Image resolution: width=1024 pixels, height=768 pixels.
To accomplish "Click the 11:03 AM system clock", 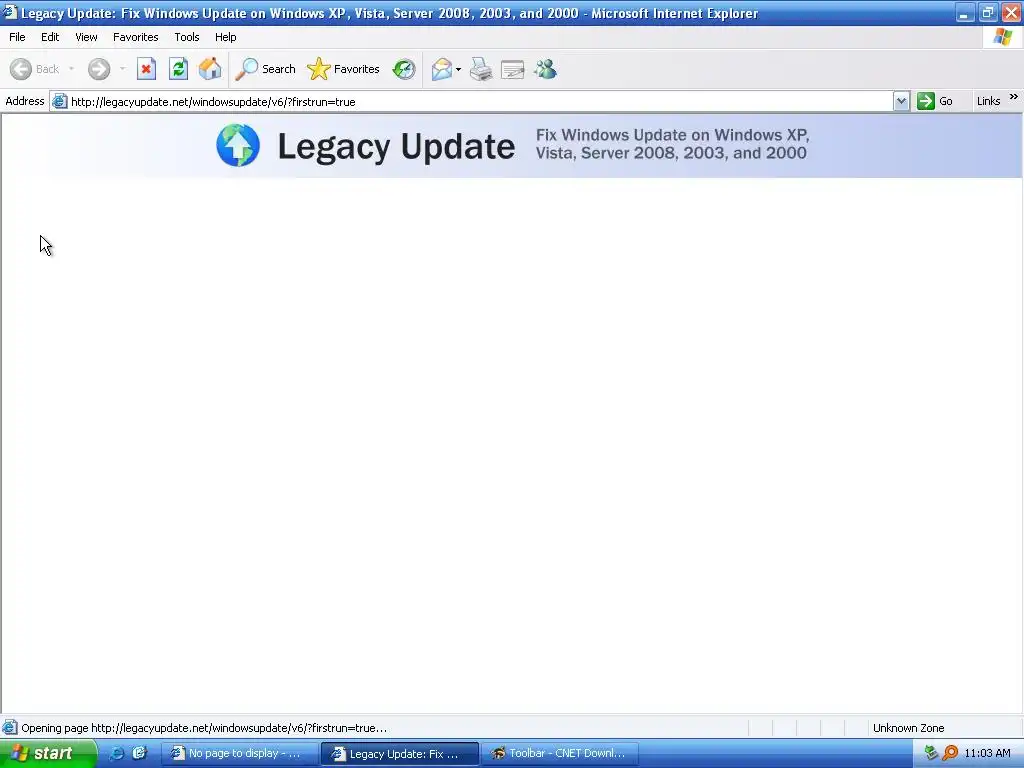I will coord(987,754).
